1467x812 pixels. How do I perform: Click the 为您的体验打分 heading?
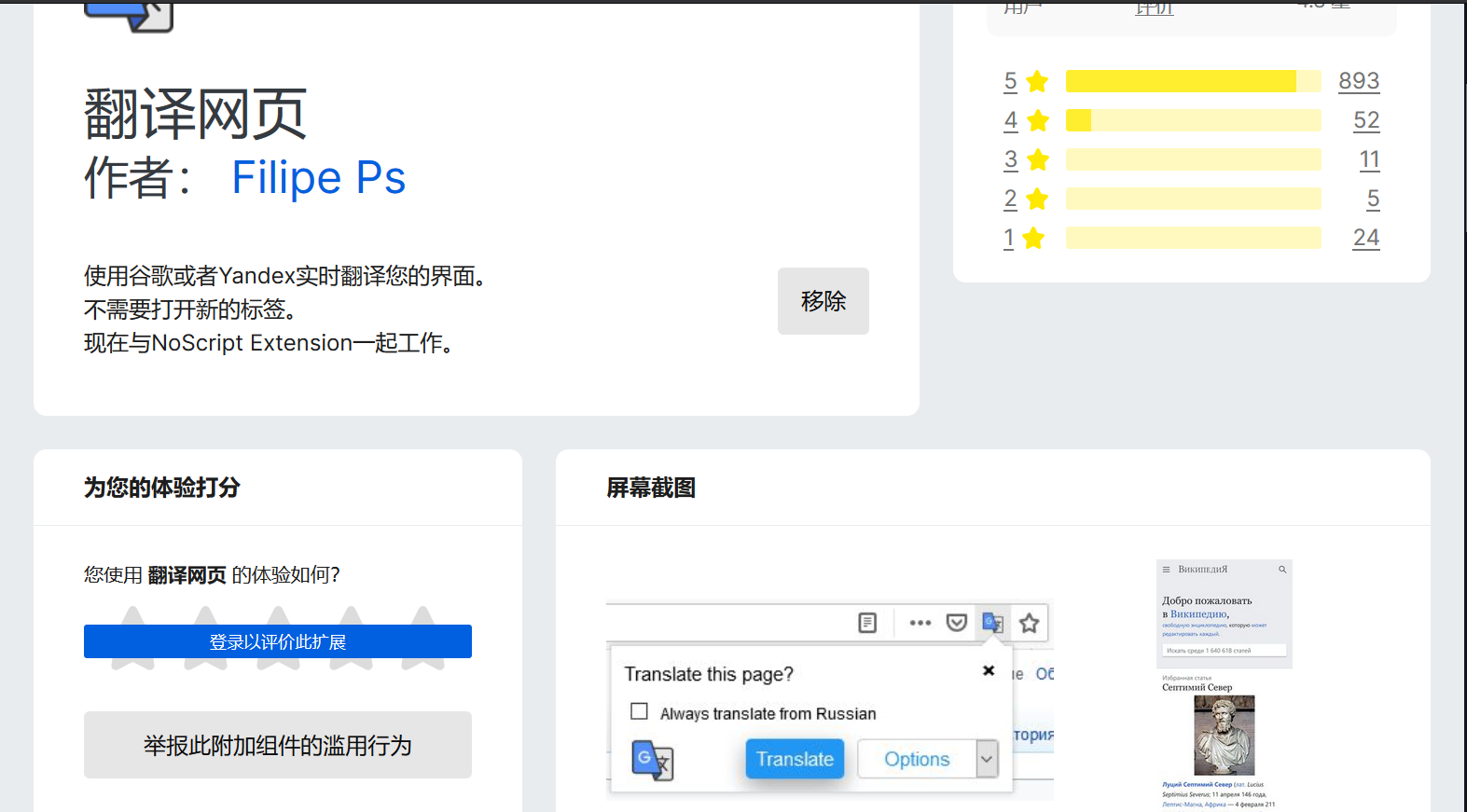point(162,488)
